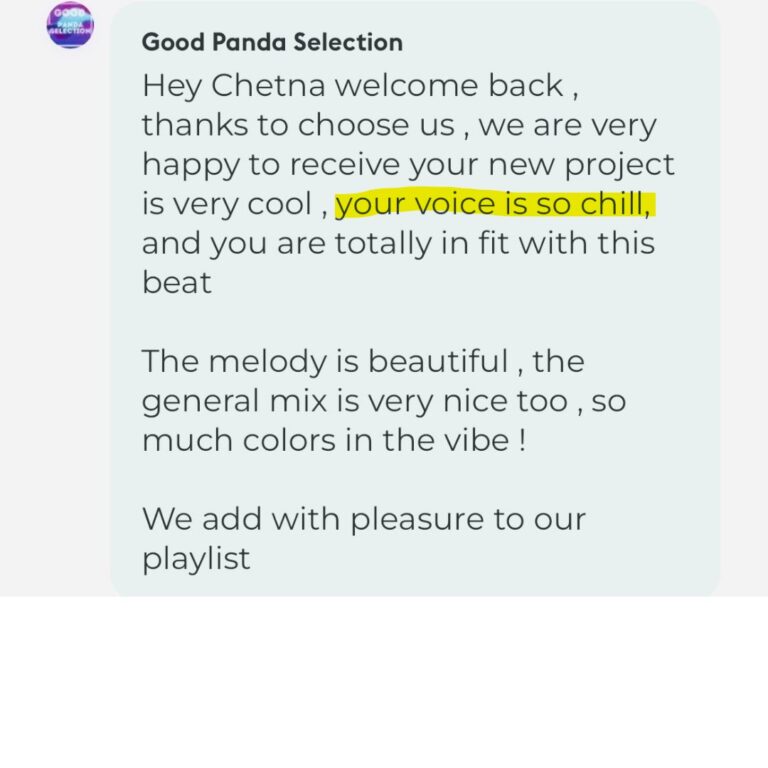Click the blank gap between first two paragraphs
Viewport: 768px width, 768px height.
click(414, 321)
